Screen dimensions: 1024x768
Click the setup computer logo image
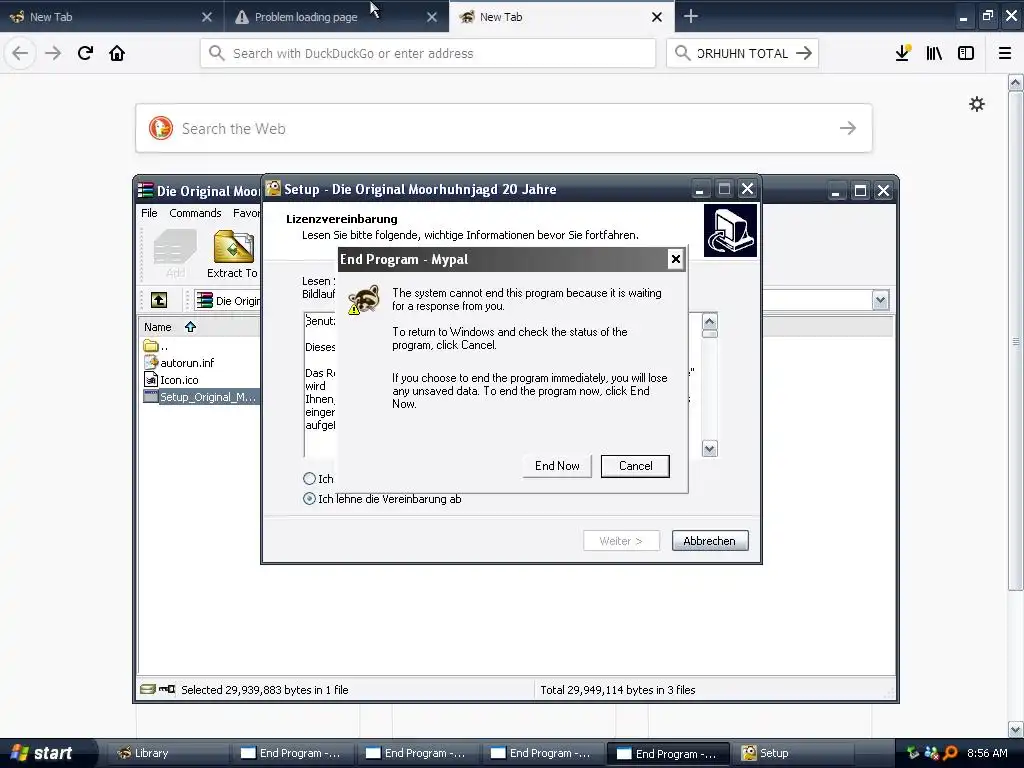[730, 231]
